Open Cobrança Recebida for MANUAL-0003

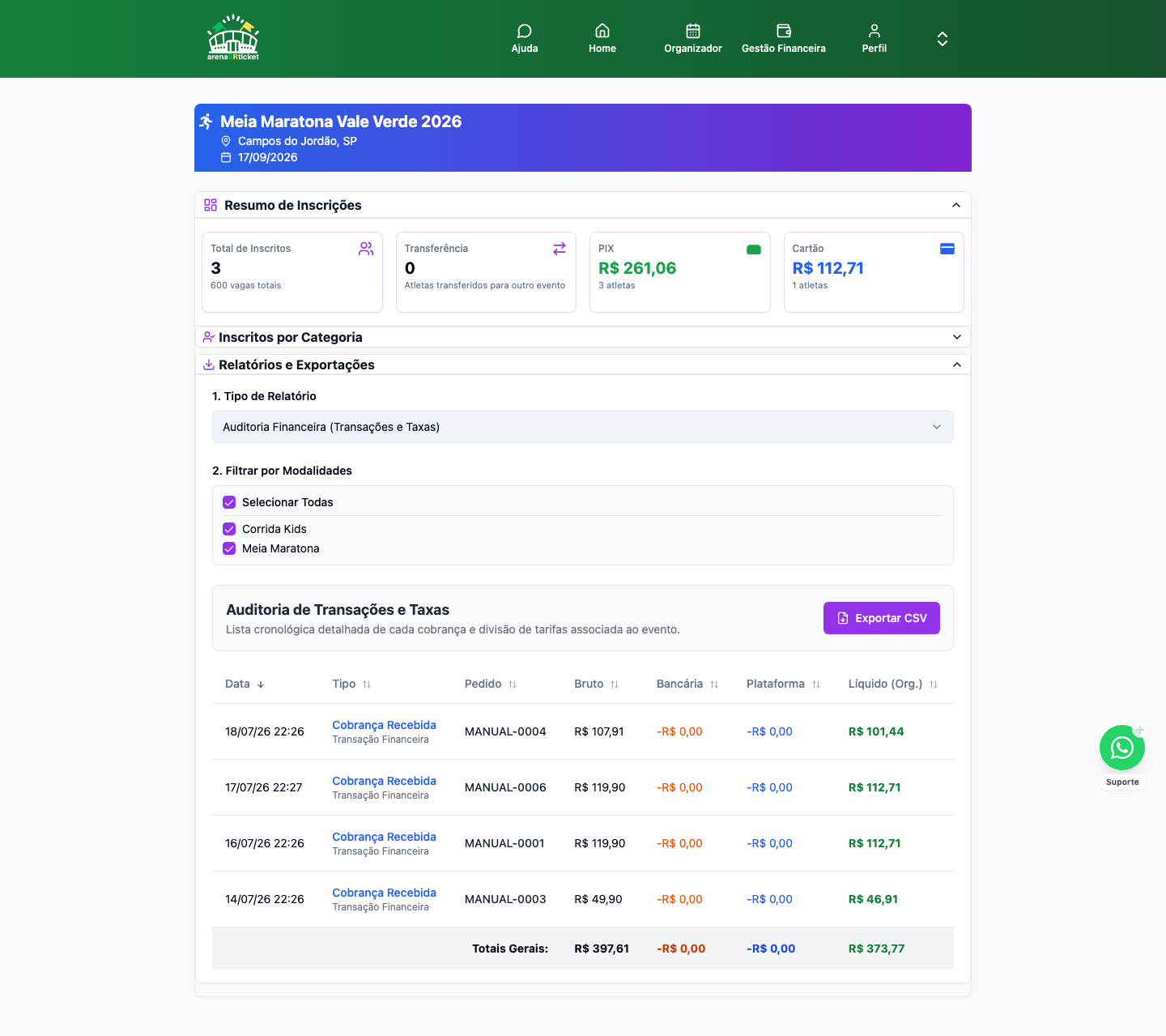click(384, 893)
